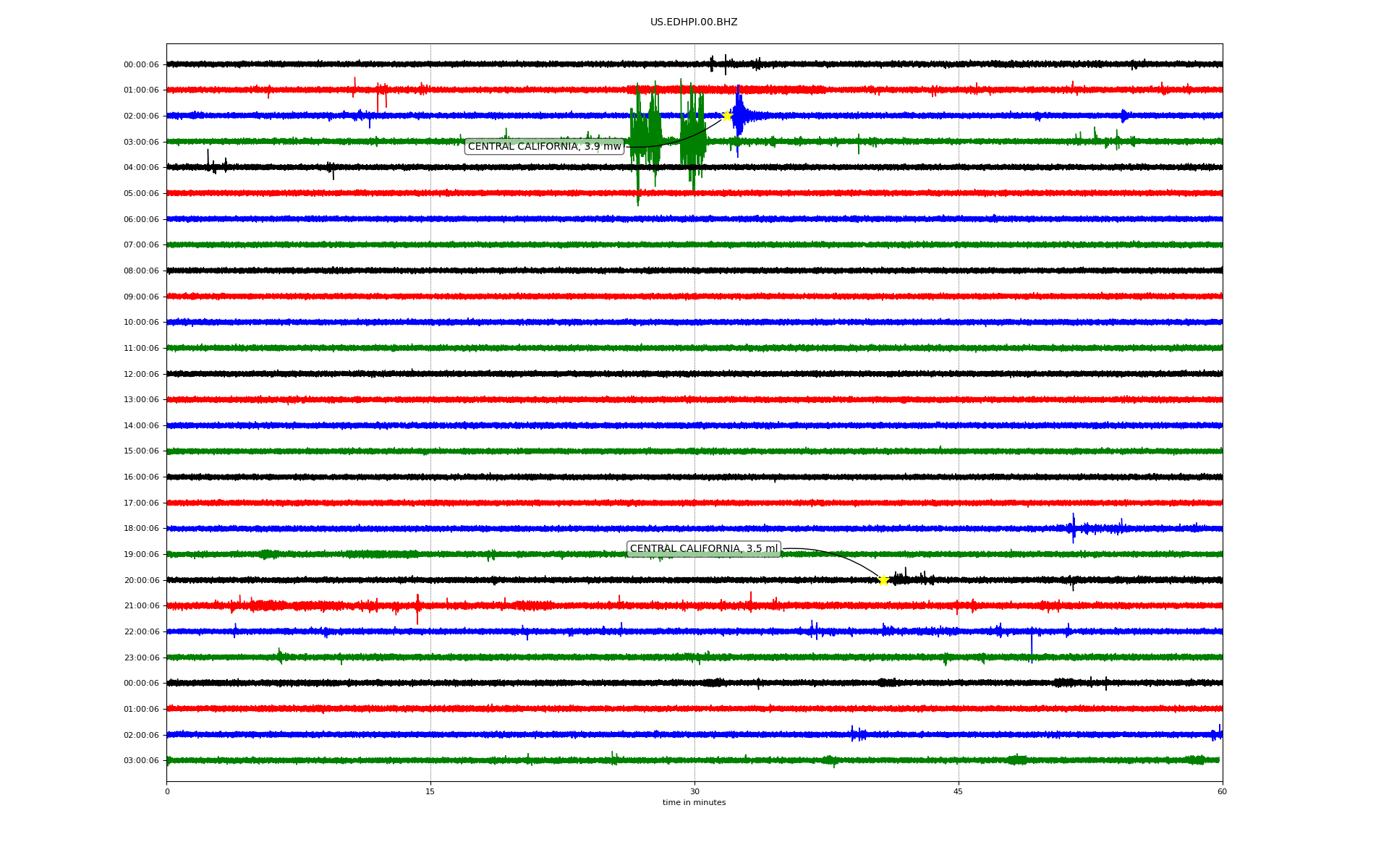Click the 'time in minutes' axis label
This screenshot has height=868, width=1389.
tap(694, 803)
